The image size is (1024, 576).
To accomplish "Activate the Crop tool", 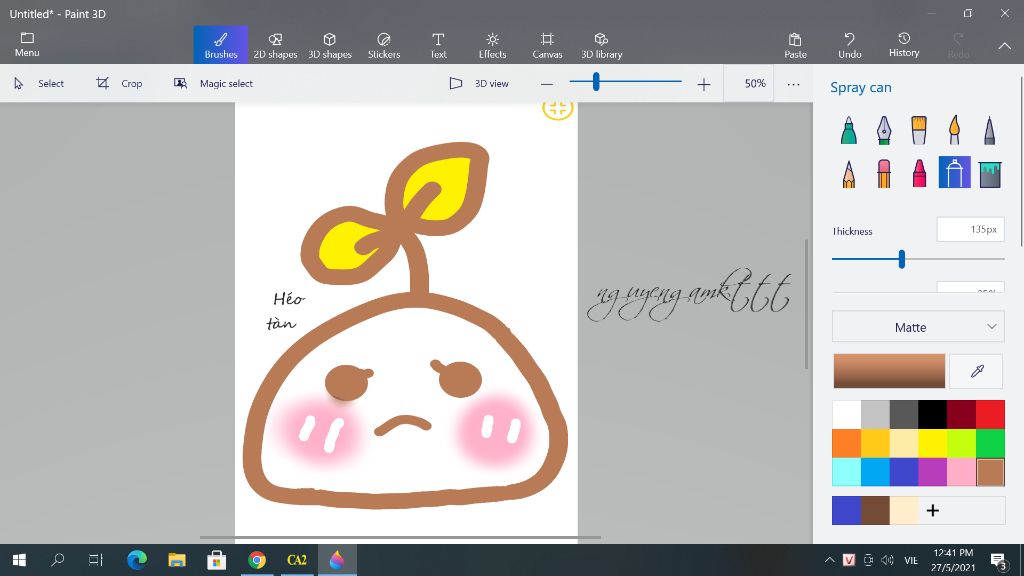I will point(119,84).
